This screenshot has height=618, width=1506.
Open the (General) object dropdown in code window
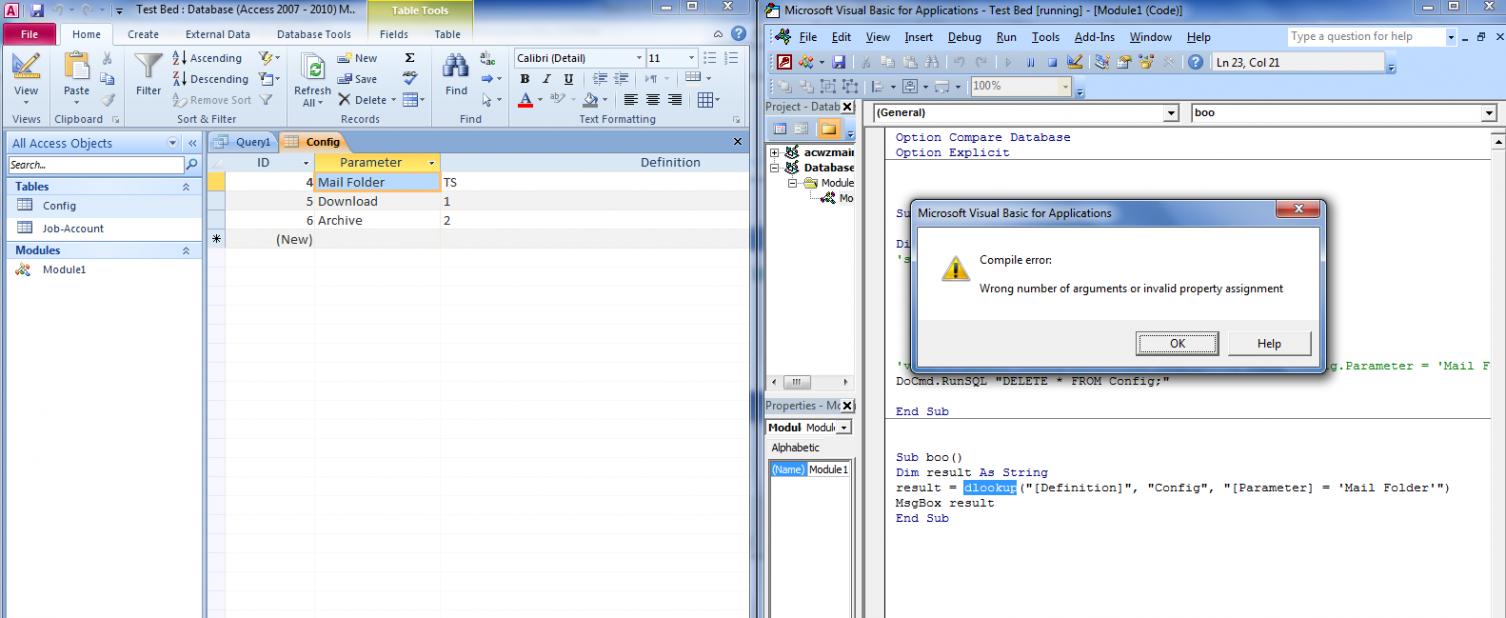pos(1172,113)
